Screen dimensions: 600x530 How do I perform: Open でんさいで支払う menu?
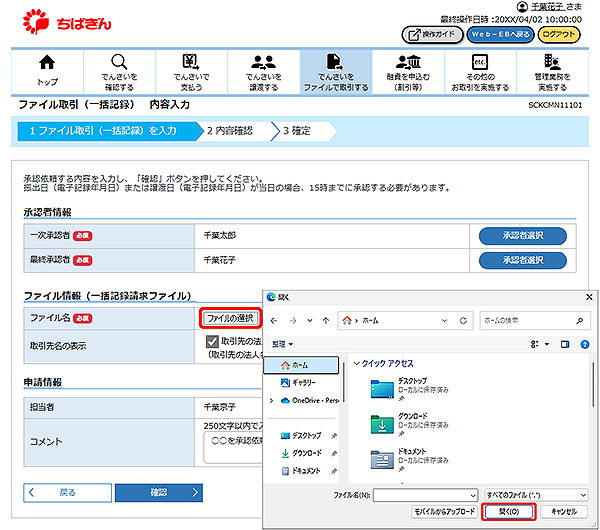tap(191, 72)
